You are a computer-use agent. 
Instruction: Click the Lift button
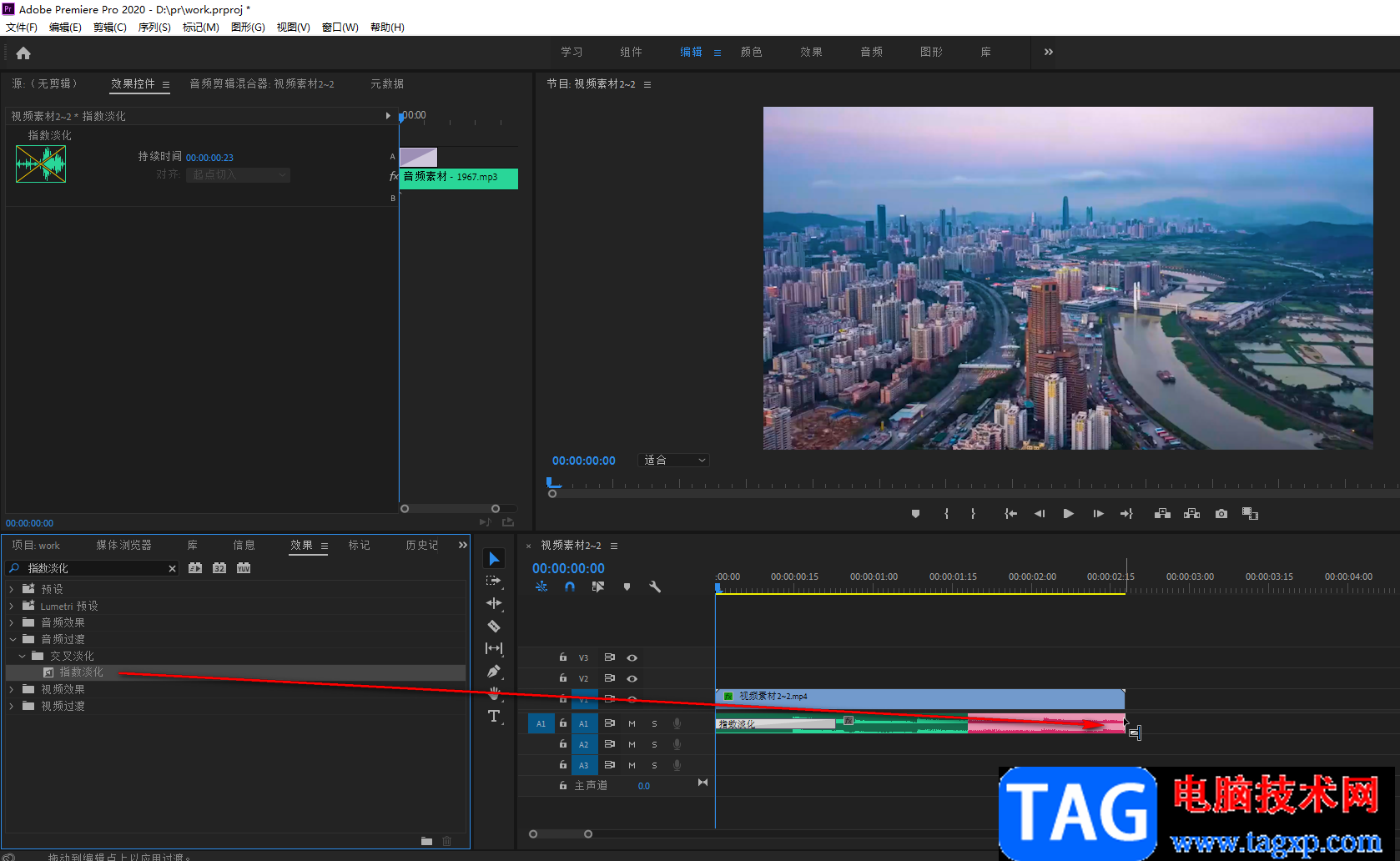coord(1162,514)
